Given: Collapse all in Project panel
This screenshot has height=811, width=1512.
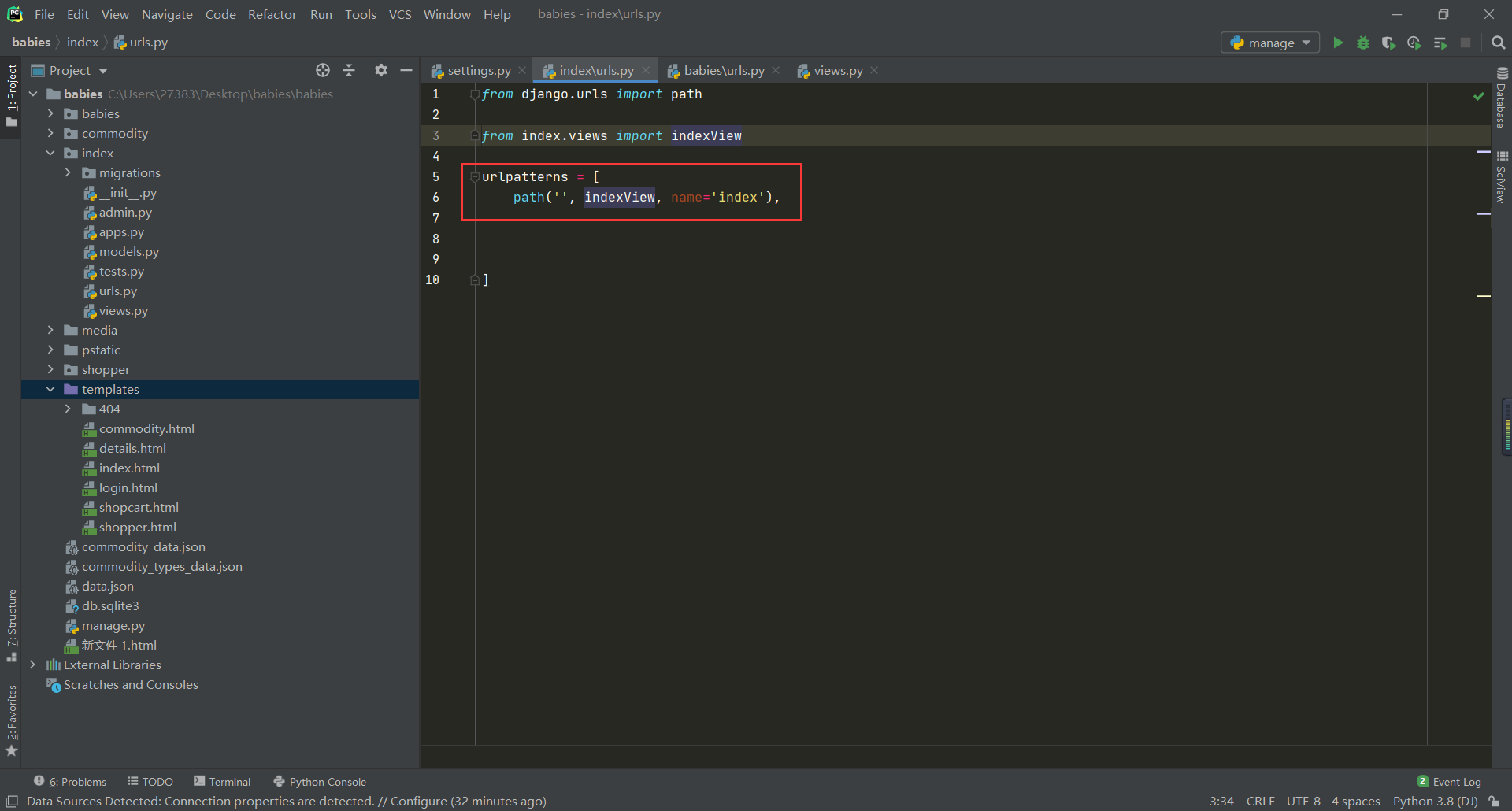Looking at the screenshot, I should (x=349, y=70).
